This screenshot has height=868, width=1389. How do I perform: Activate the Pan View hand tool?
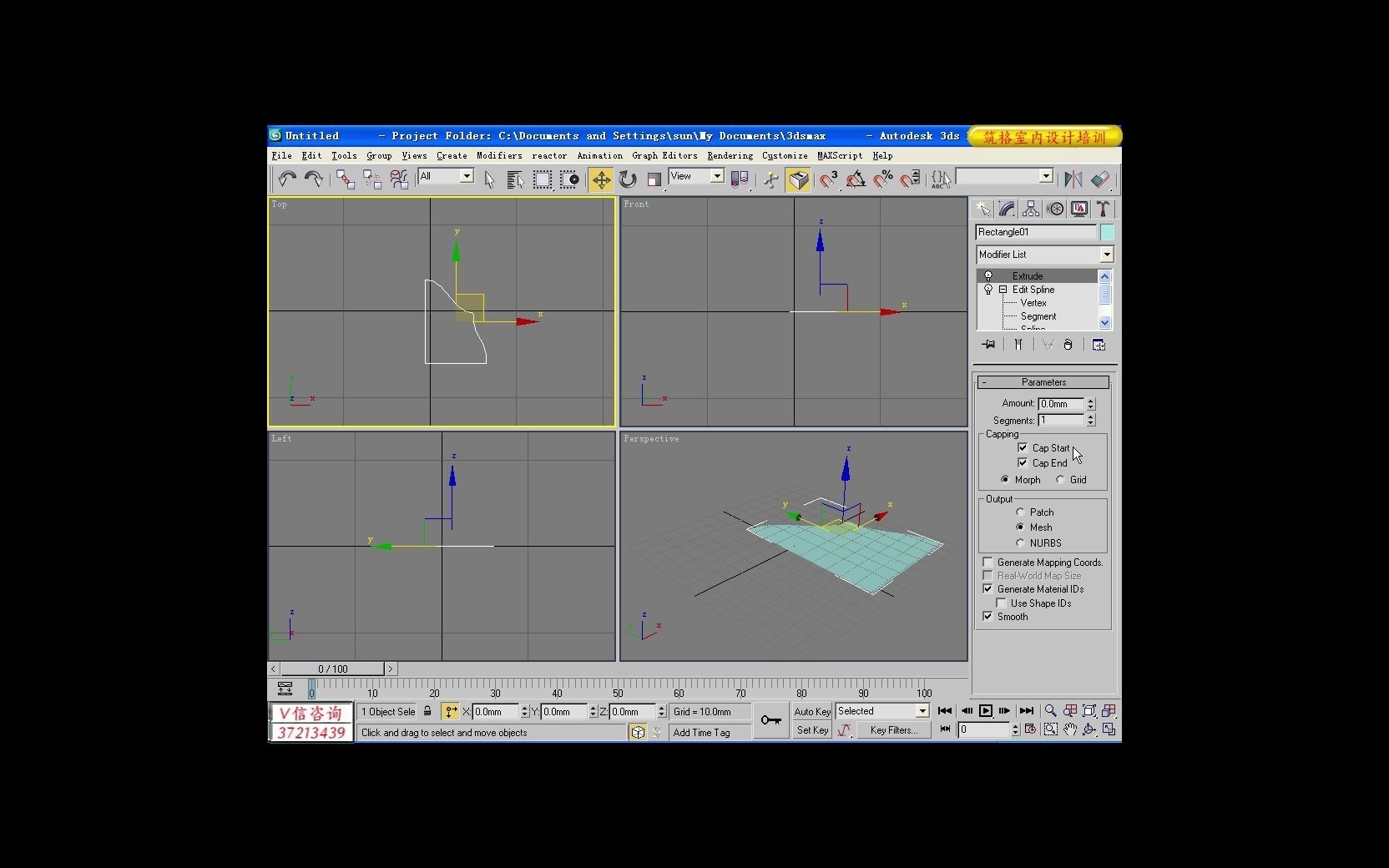[1071, 729]
